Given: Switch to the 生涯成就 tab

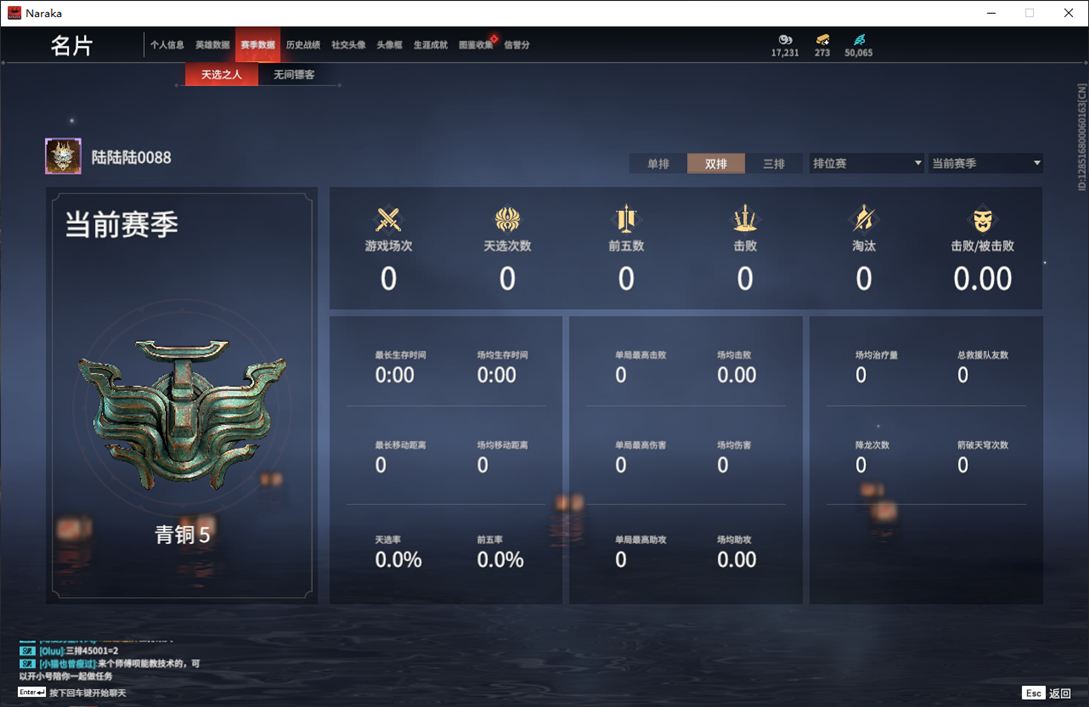Looking at the screenshot, I should (431, 45).
